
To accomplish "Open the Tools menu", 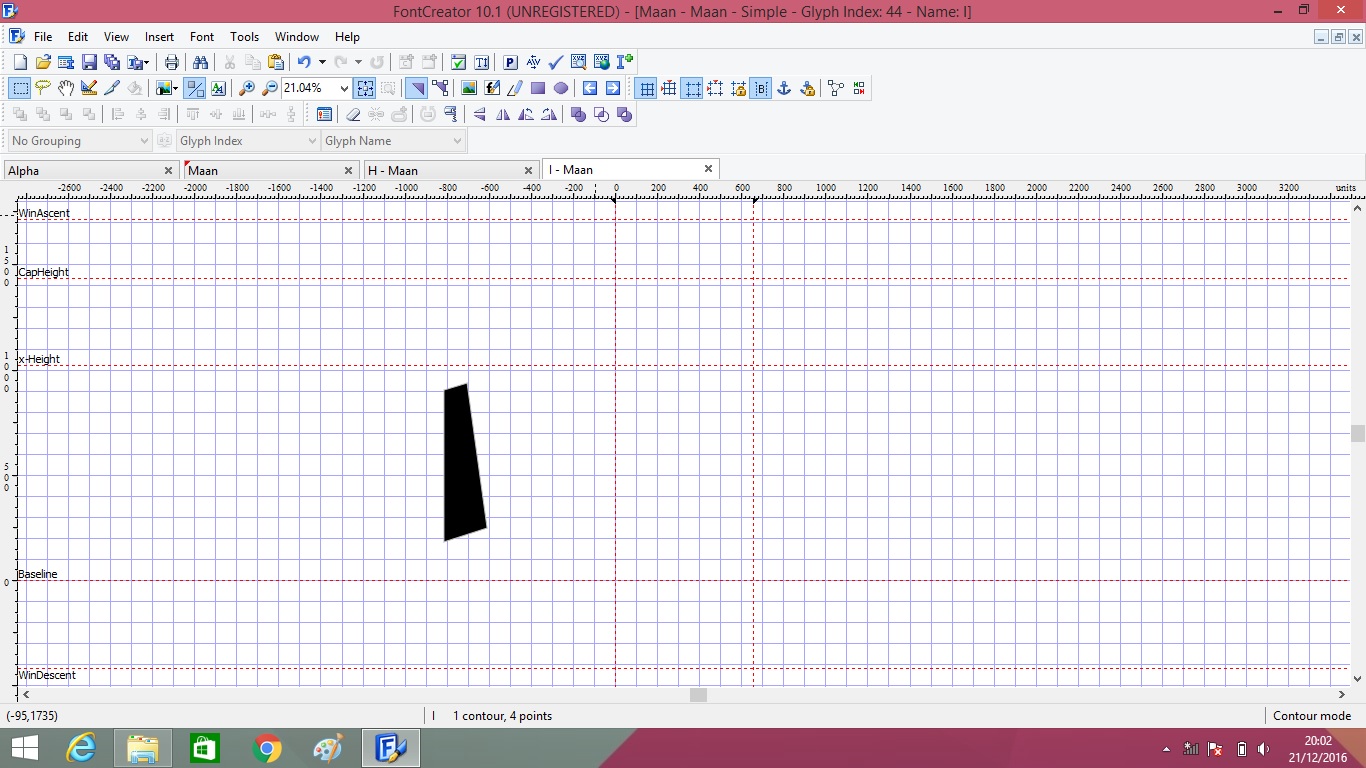I will coord(244,37).
